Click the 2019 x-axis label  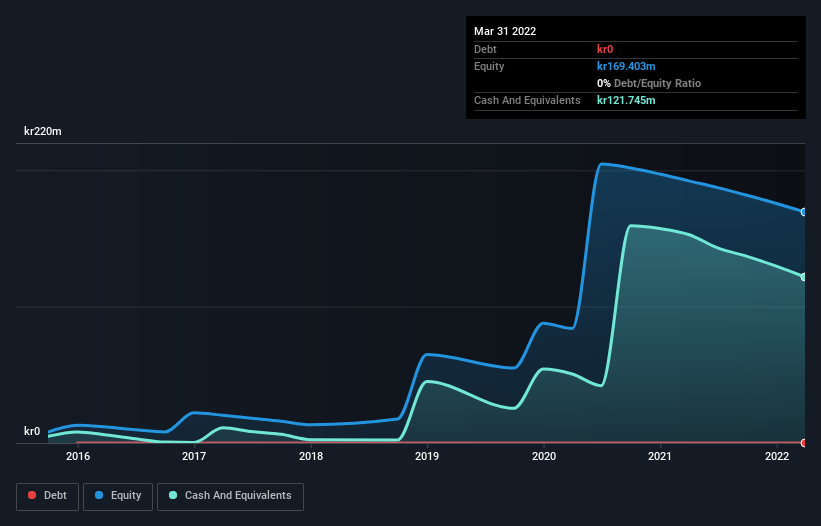coord(427,456)
